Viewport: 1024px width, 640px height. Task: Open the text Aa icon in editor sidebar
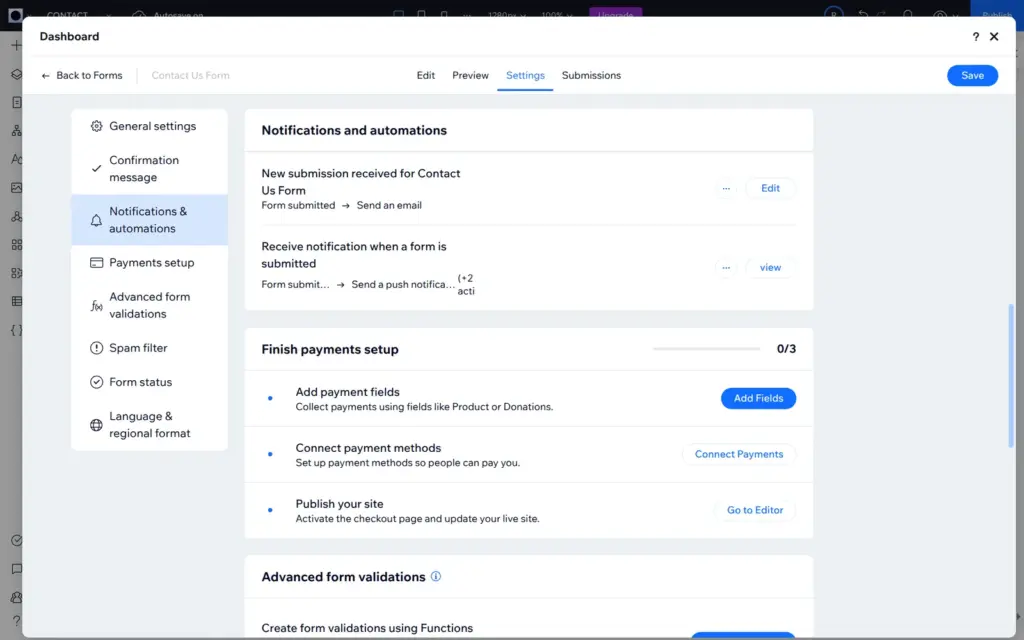click(x=16, y=159)
